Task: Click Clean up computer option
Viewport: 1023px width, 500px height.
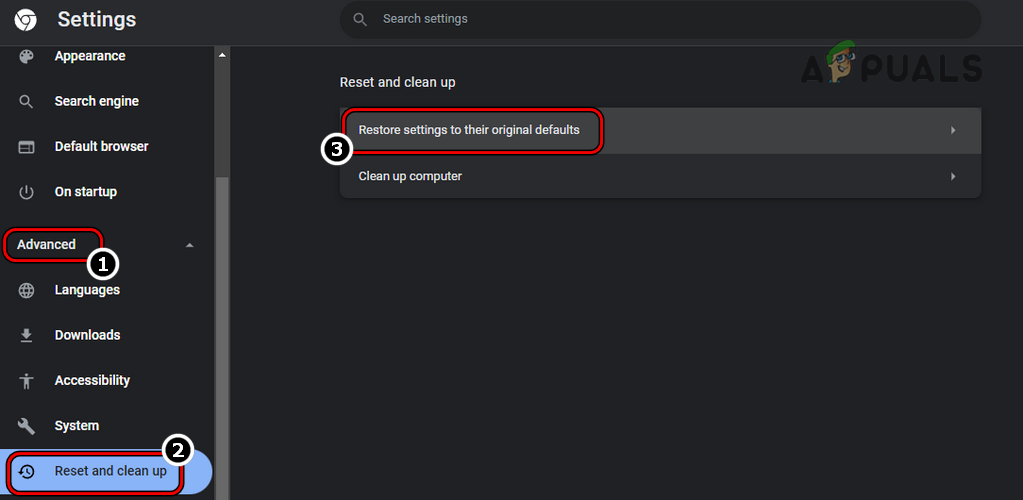Action: pos(410,176)
